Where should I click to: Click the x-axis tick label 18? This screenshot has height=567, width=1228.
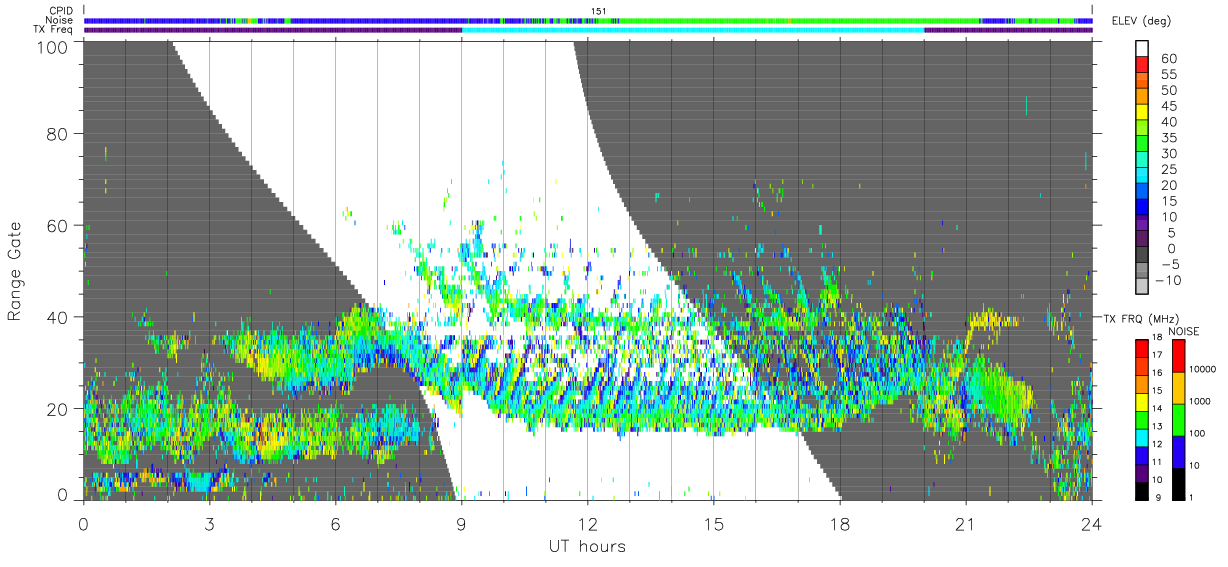pyautogui.click(x=840, y=523)
